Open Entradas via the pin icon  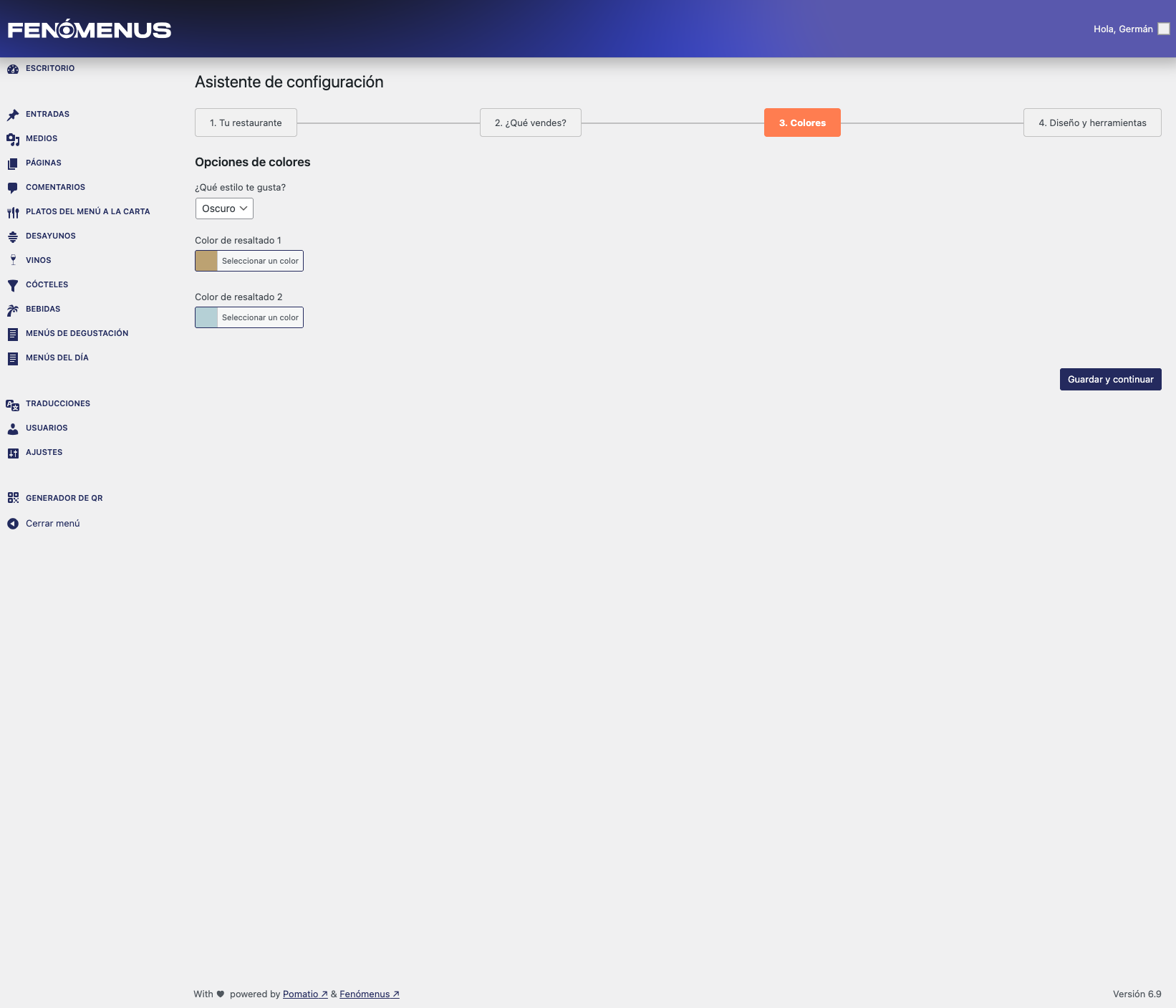13,115
